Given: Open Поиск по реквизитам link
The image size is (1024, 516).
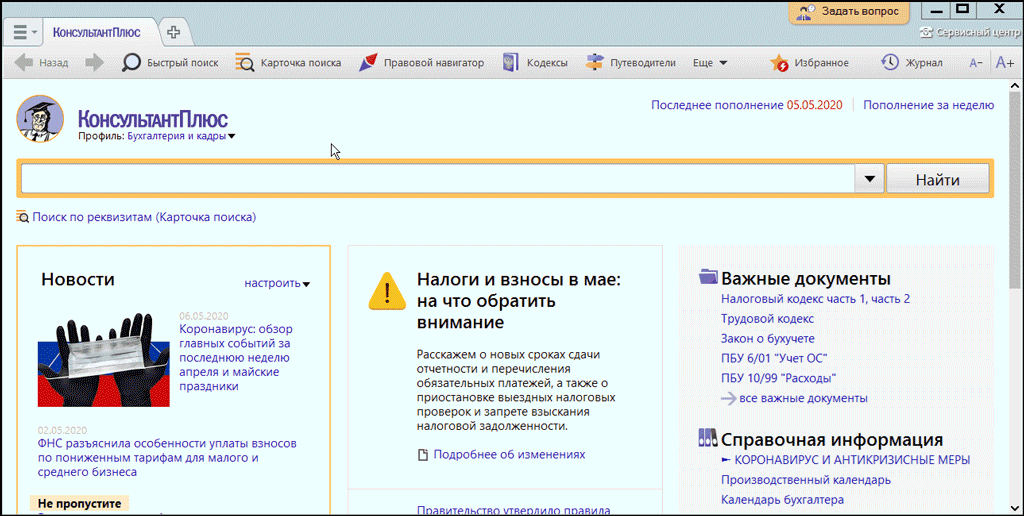Looking at the screenshot, I should tap(144, 217).
